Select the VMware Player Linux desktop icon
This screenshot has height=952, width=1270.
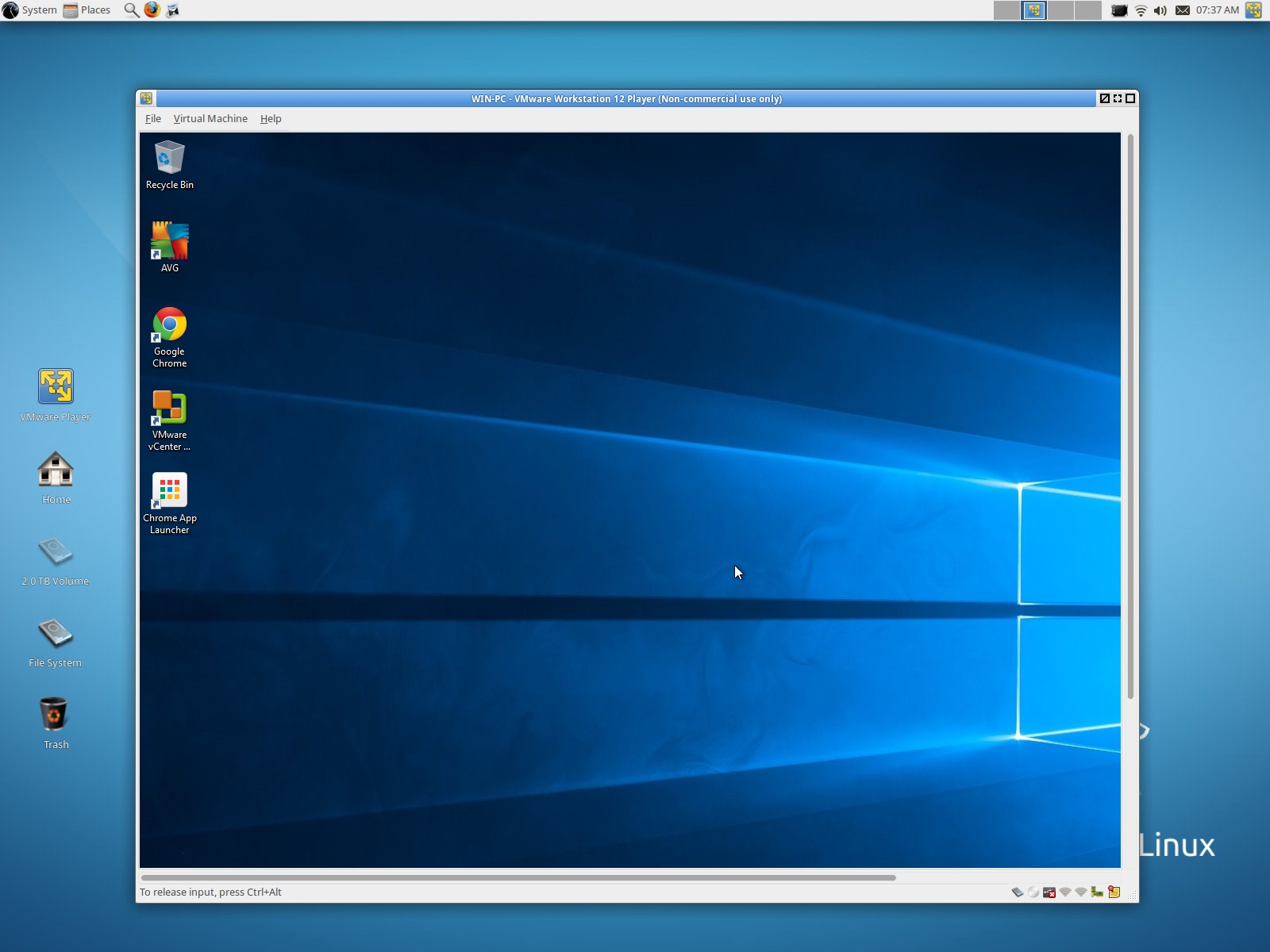(56, 395)
